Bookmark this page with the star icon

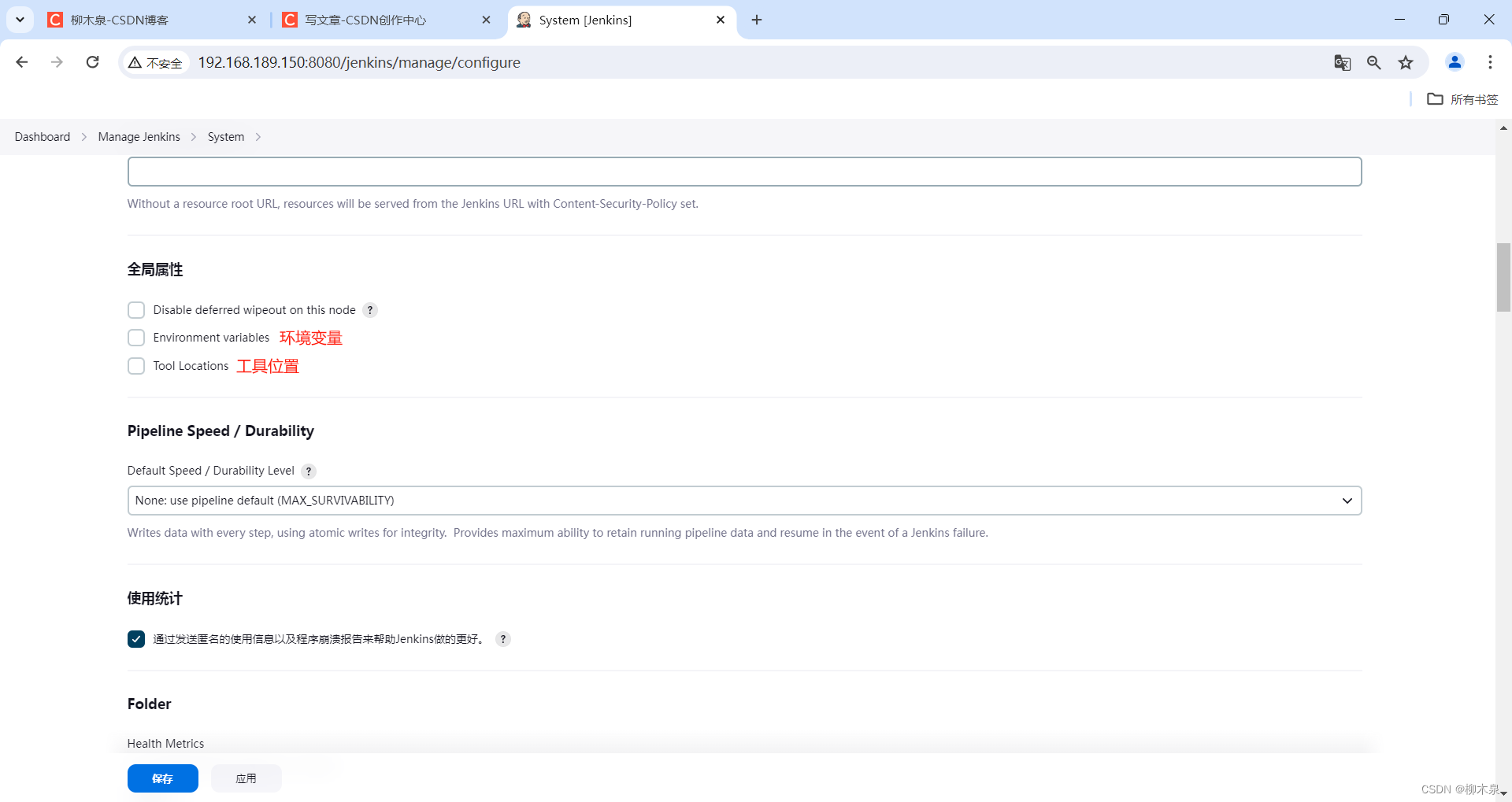pyautogui.click(x=1406, y=62)
